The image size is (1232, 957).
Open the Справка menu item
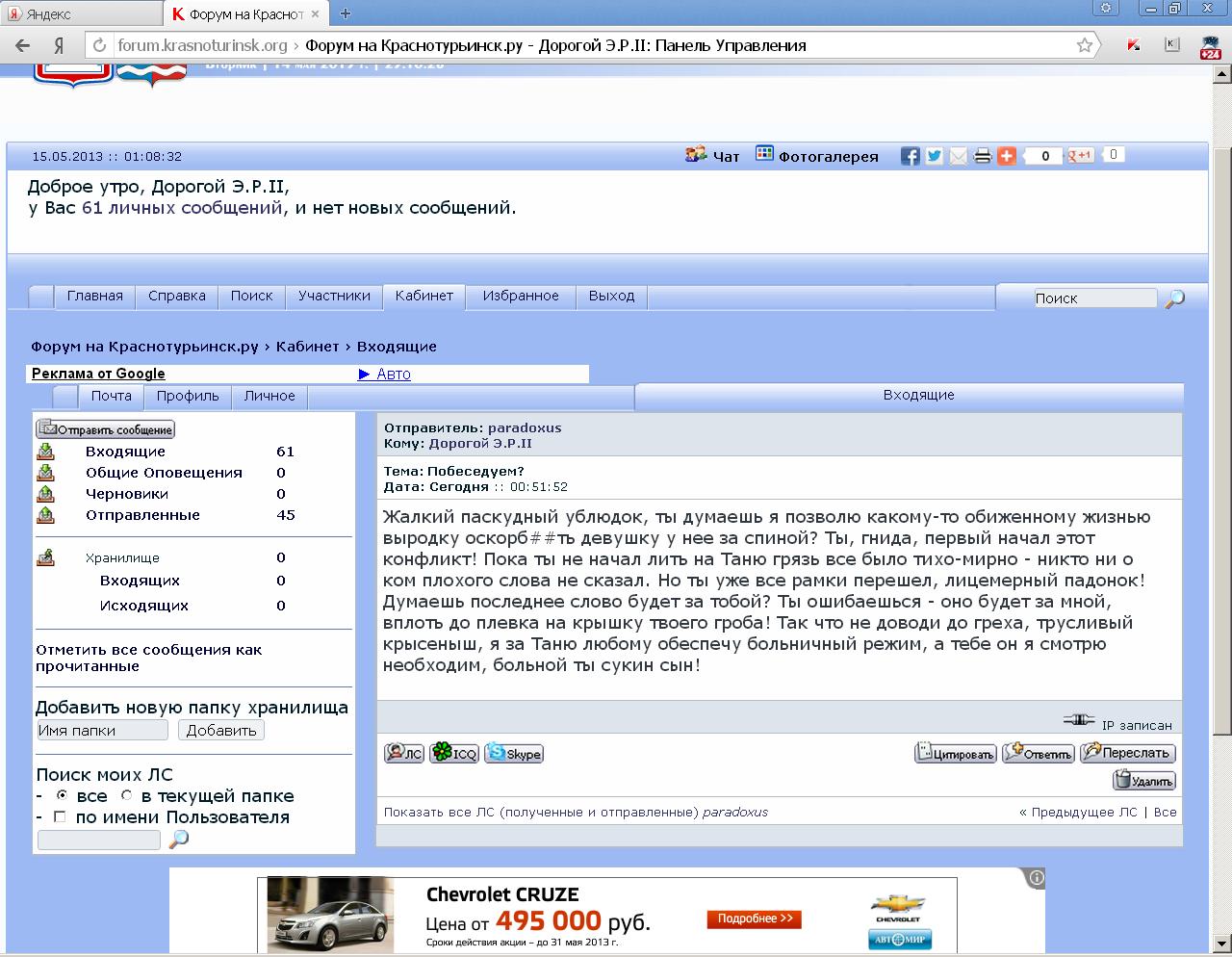tap(177, 297)
